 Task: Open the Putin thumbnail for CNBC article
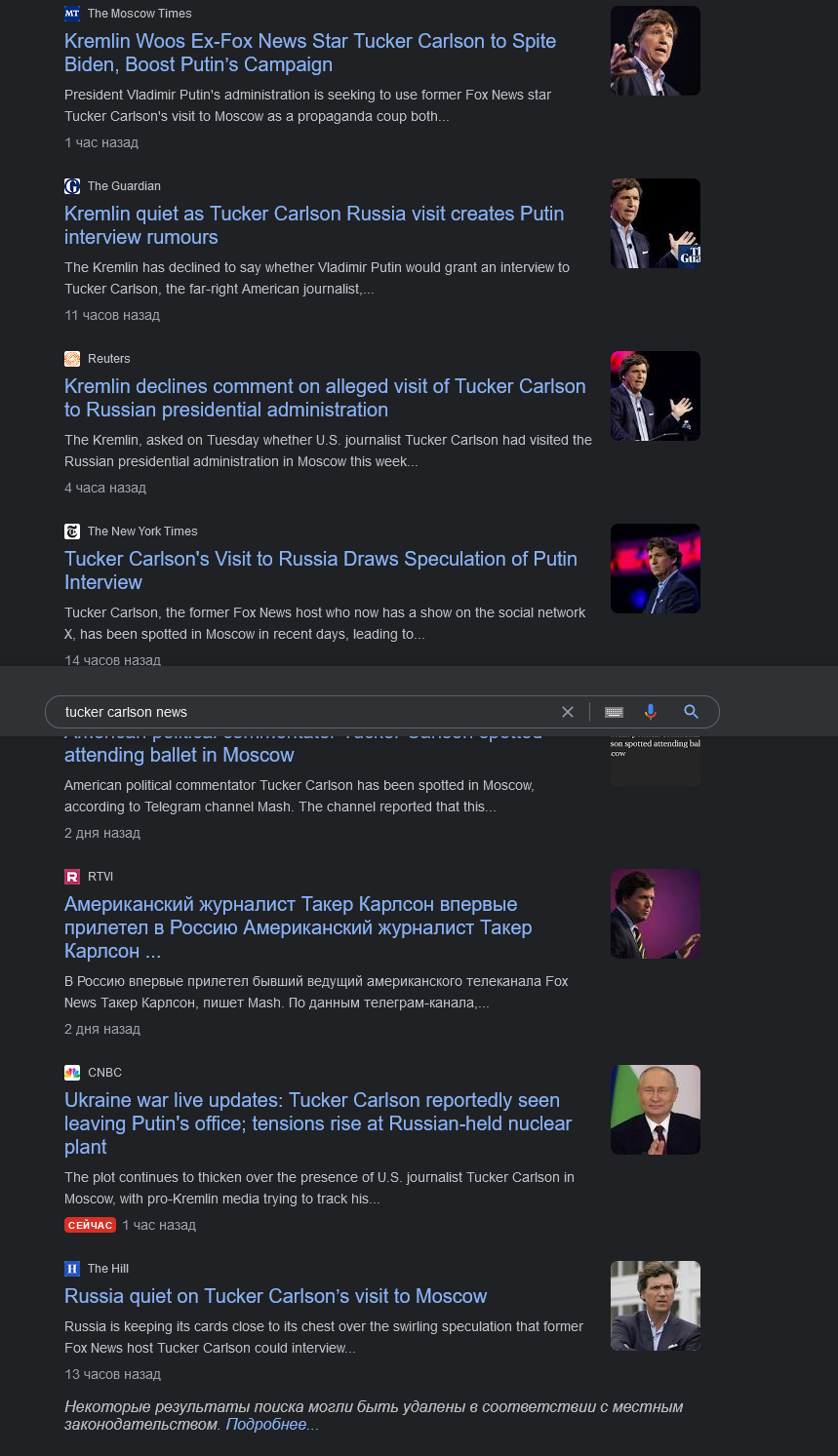click(656, 1110)
